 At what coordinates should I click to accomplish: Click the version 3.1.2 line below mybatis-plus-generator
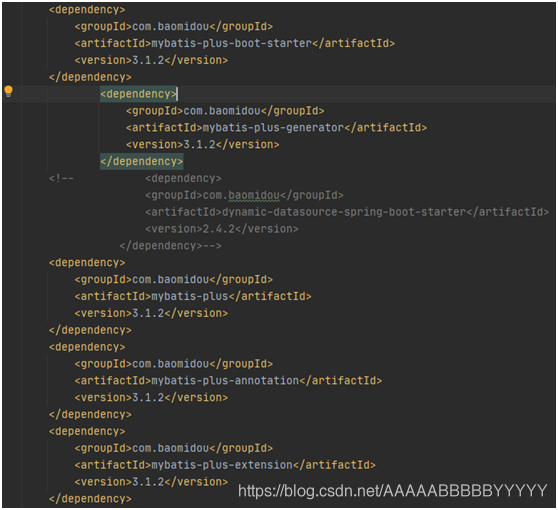pos(202,144)
